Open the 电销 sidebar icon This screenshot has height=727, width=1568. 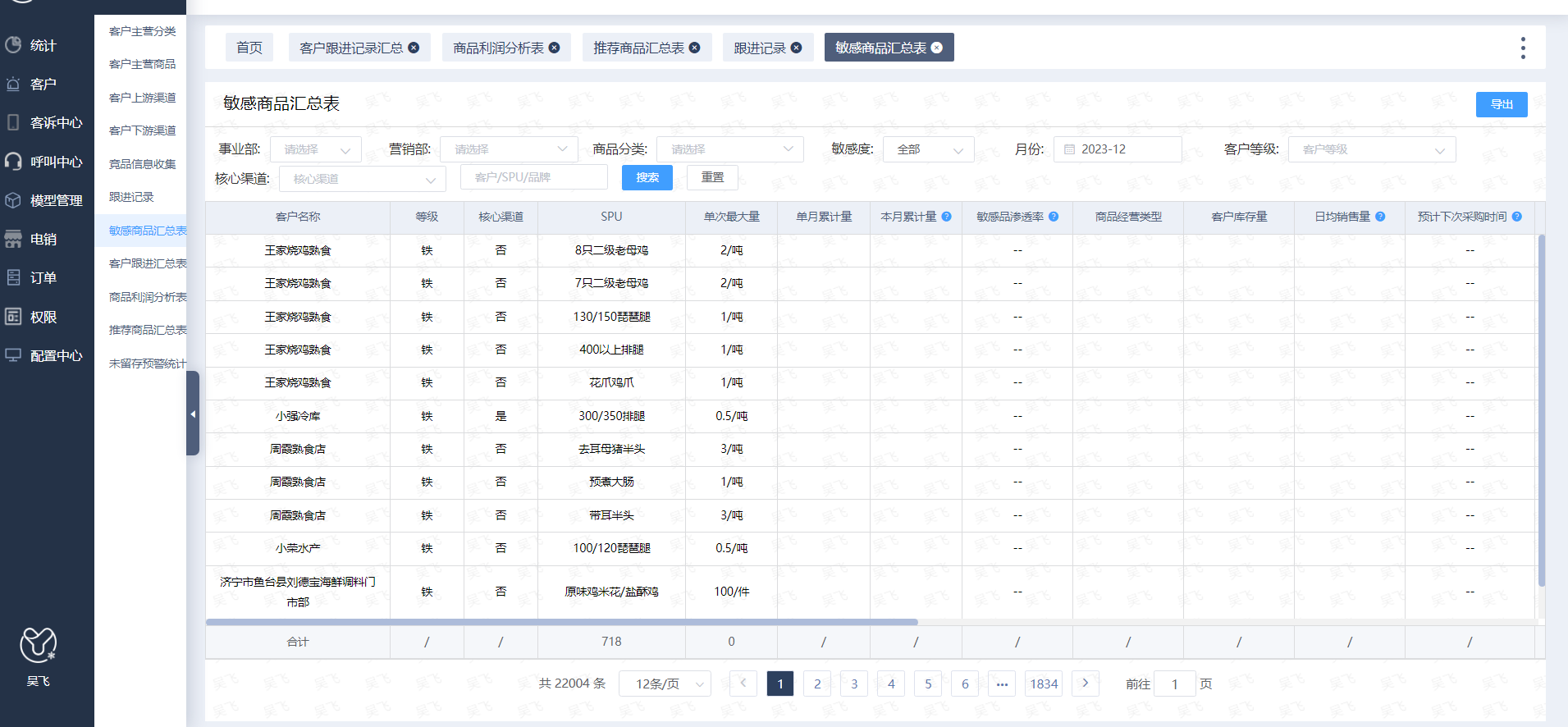tap(13, 239)
